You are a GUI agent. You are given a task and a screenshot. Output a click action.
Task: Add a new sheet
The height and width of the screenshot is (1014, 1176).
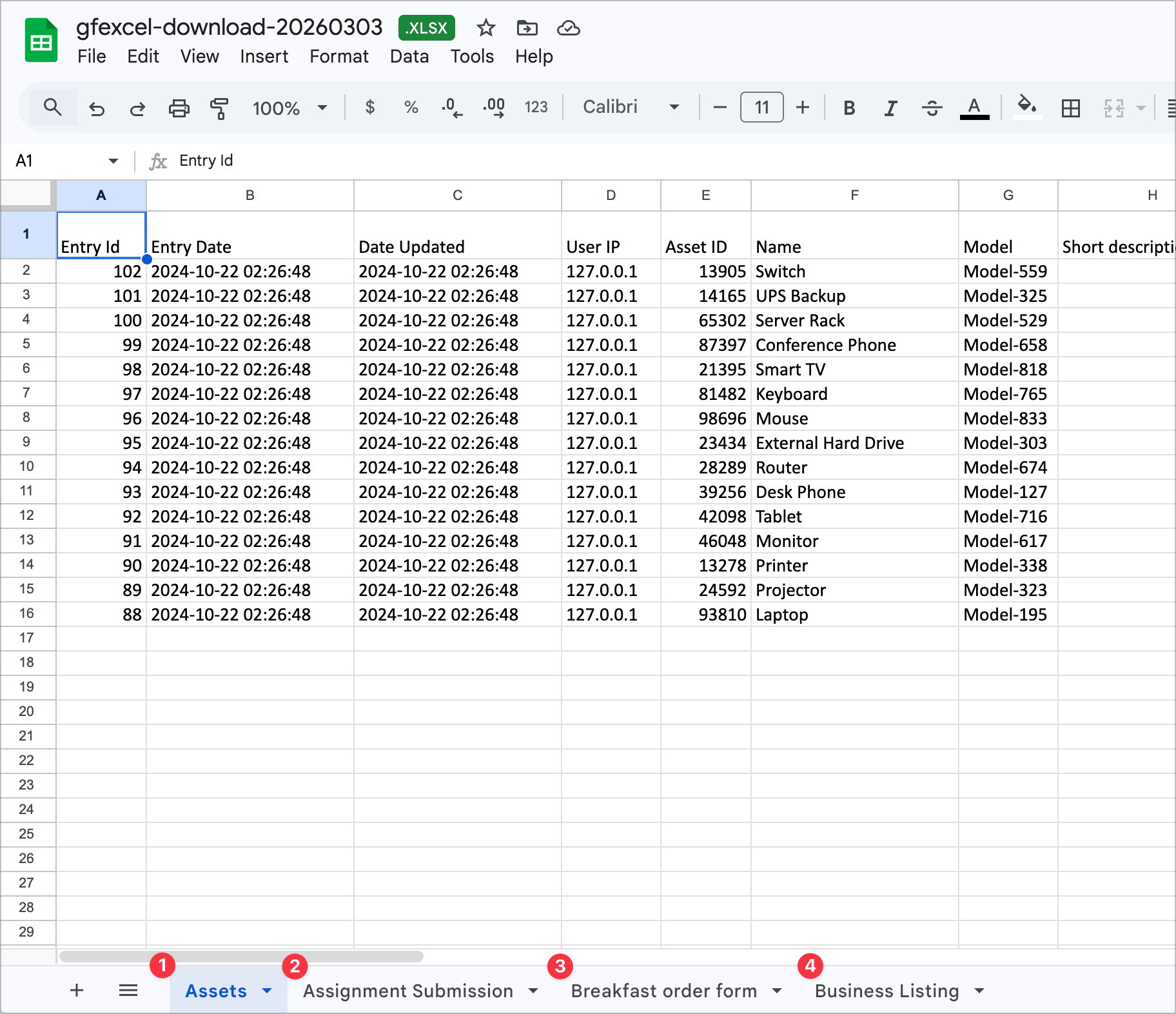click(76, 991)
